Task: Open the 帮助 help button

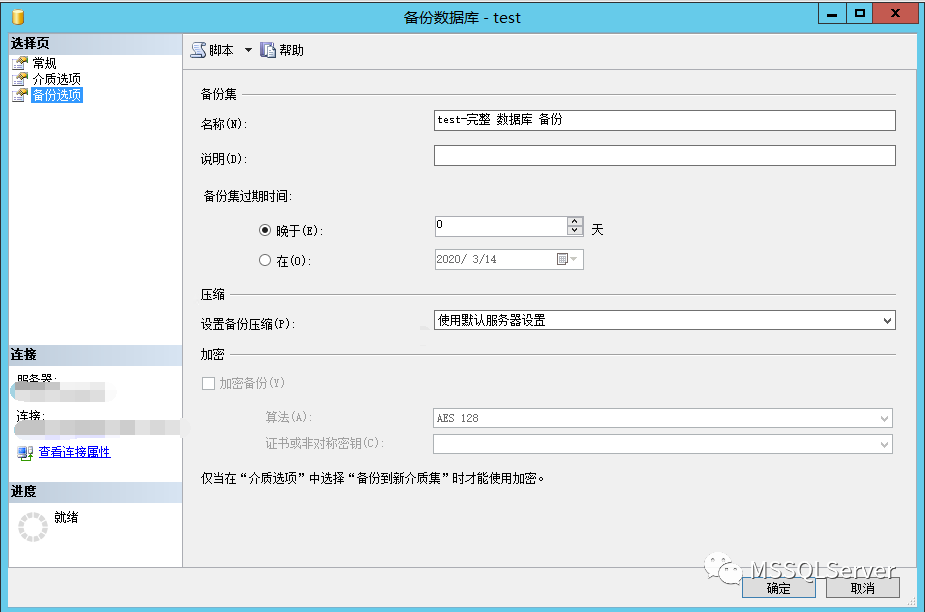Action: coord(283,50)
